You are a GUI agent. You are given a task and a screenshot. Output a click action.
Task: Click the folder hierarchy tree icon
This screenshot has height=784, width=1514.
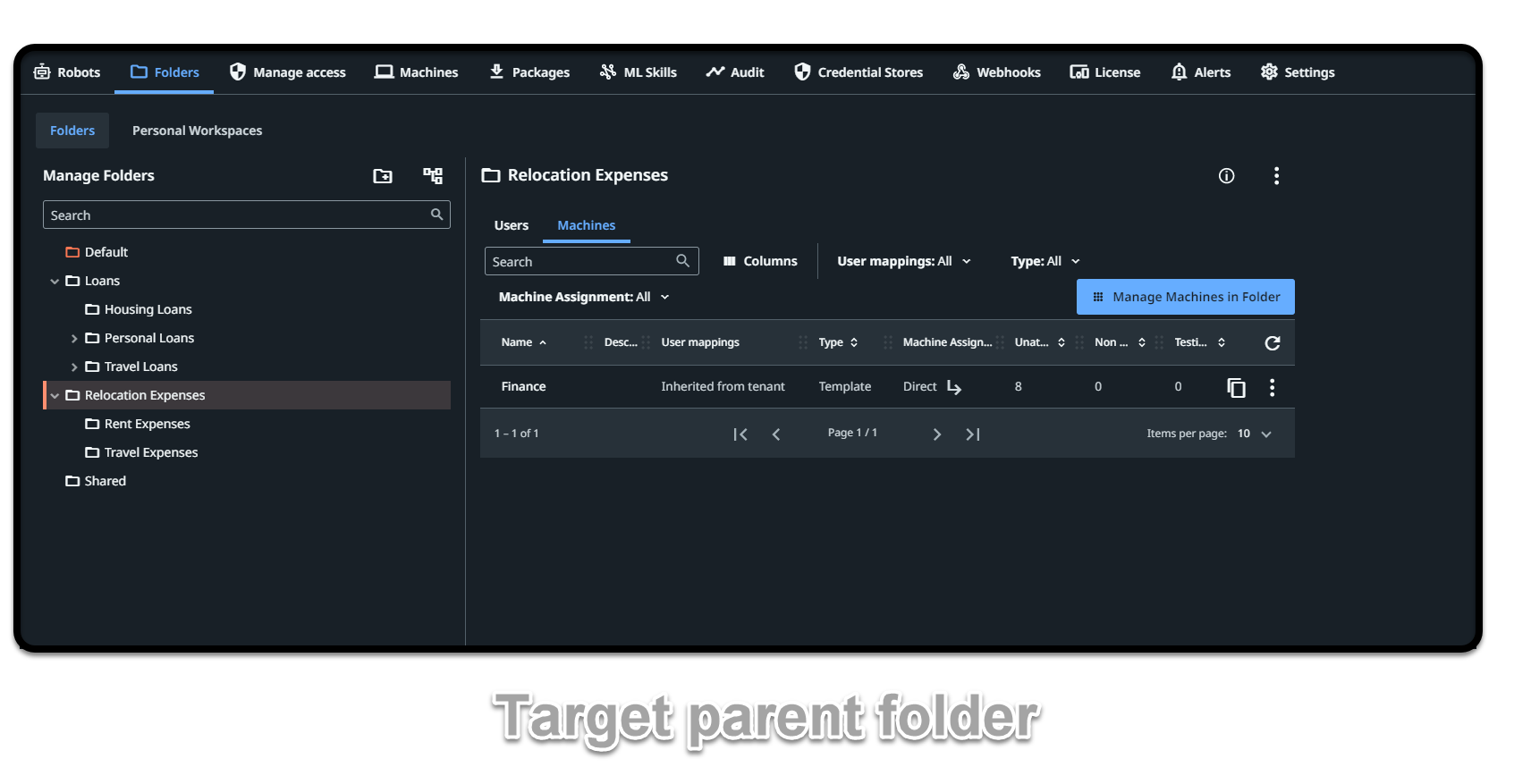tap(433, 176)
